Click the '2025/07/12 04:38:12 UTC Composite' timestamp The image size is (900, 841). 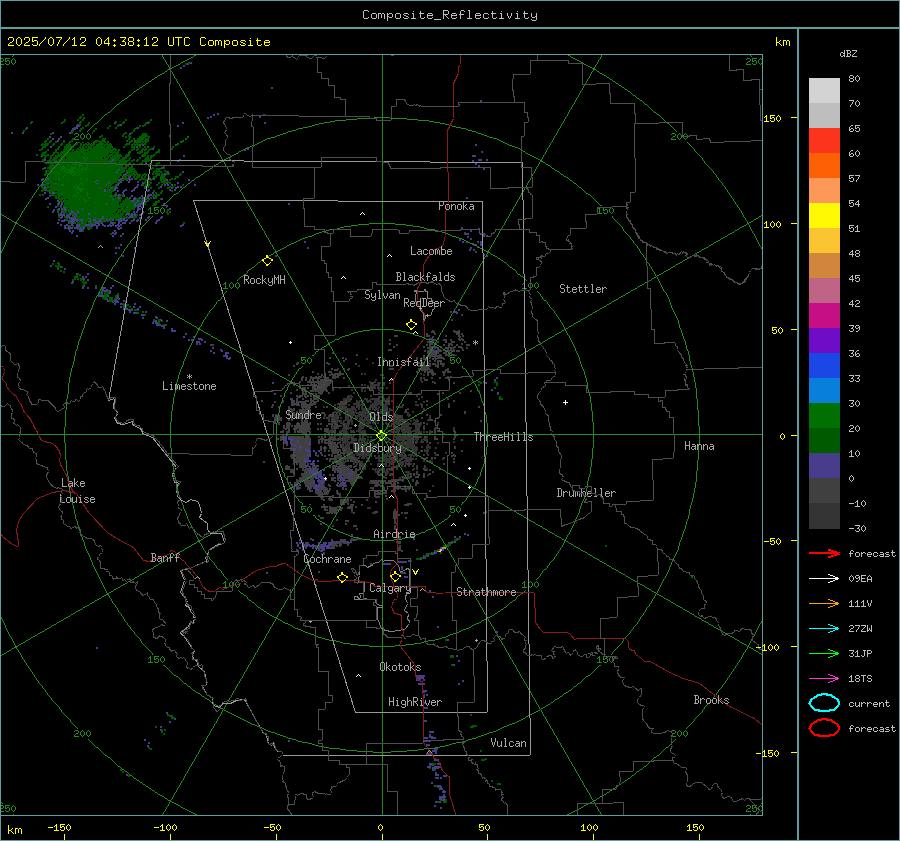pyautogui.click(x=138, y=42)
